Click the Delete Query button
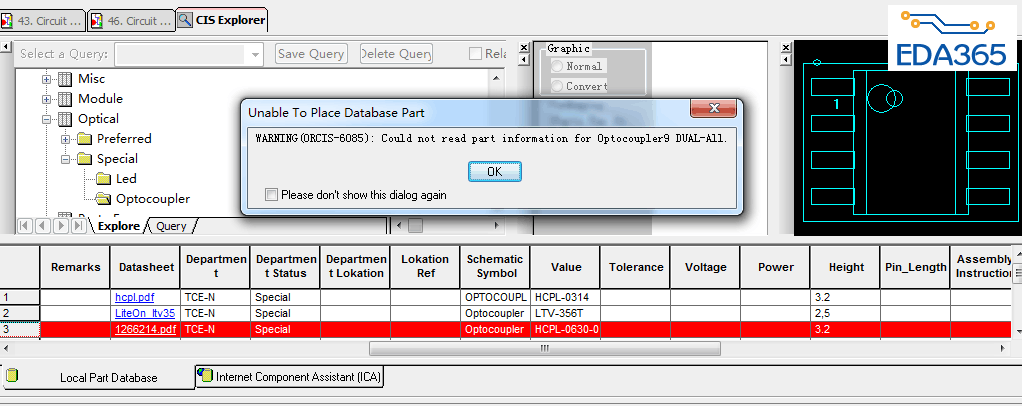Image resolution: width=1022 pixels, height=406 pixels. (396, 54)
